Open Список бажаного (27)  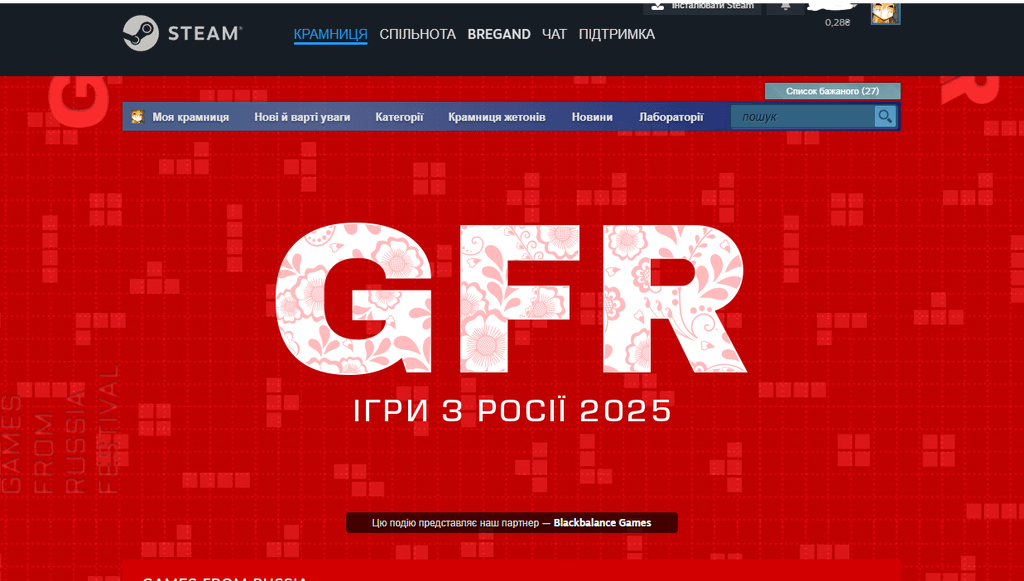pyautogui.click(x=833, y=91)
